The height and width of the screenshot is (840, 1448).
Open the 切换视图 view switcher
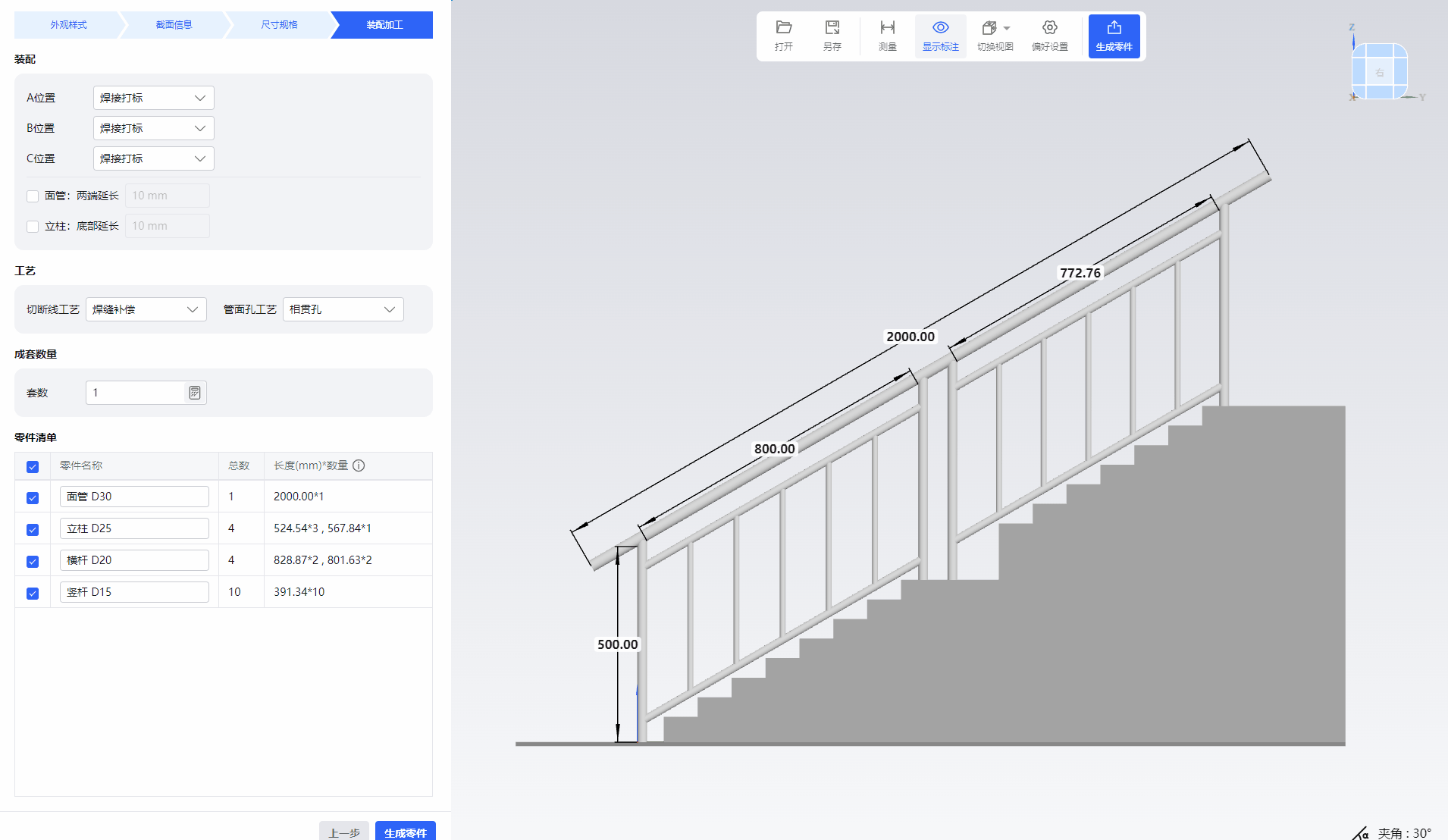995,36
